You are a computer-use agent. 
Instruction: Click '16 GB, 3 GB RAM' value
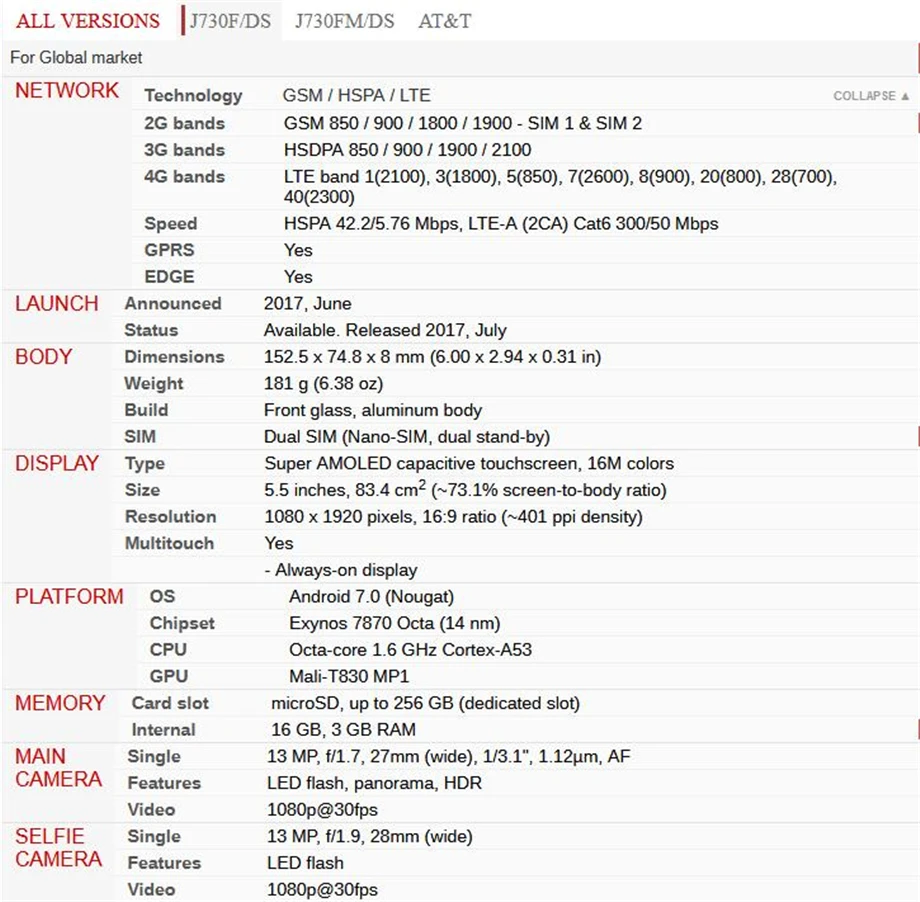click(343, 729)
